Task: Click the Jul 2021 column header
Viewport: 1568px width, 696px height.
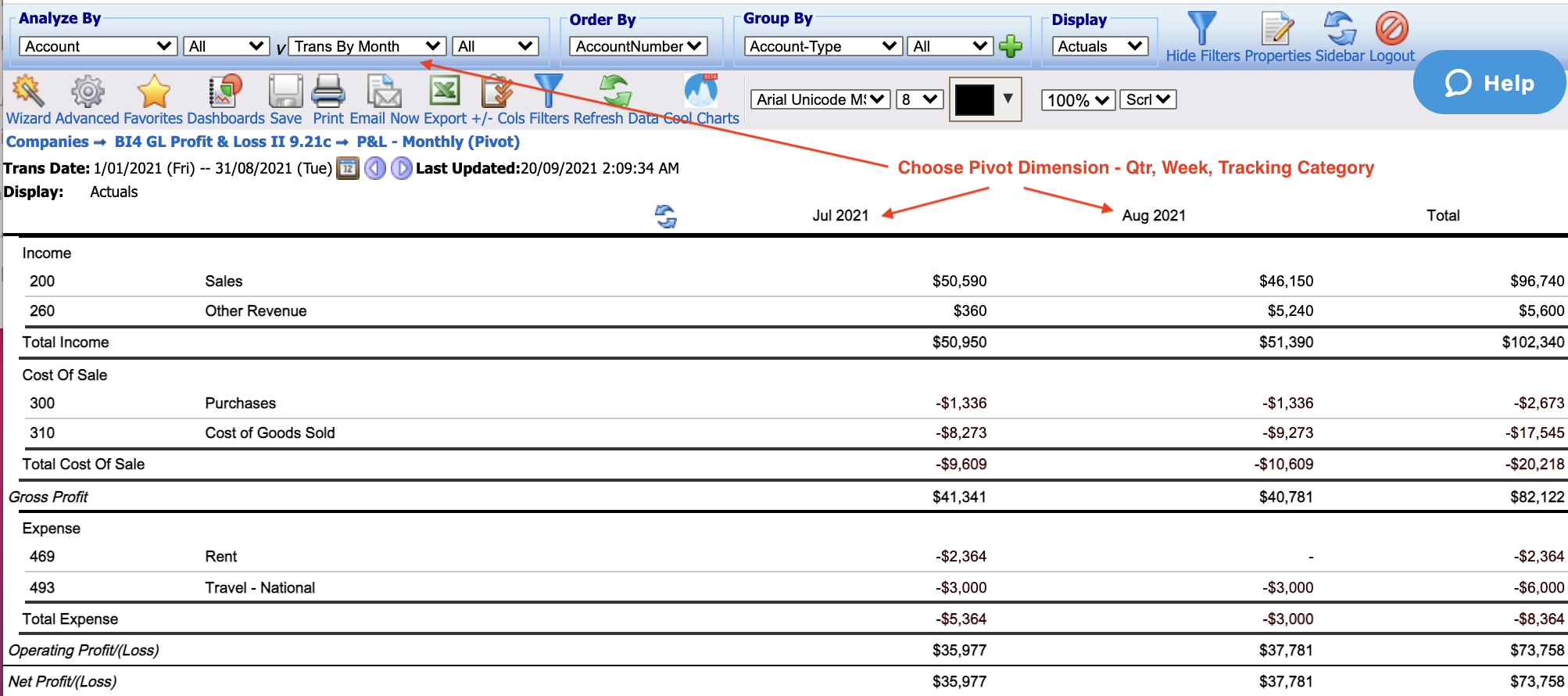Action: pos(840,216)
